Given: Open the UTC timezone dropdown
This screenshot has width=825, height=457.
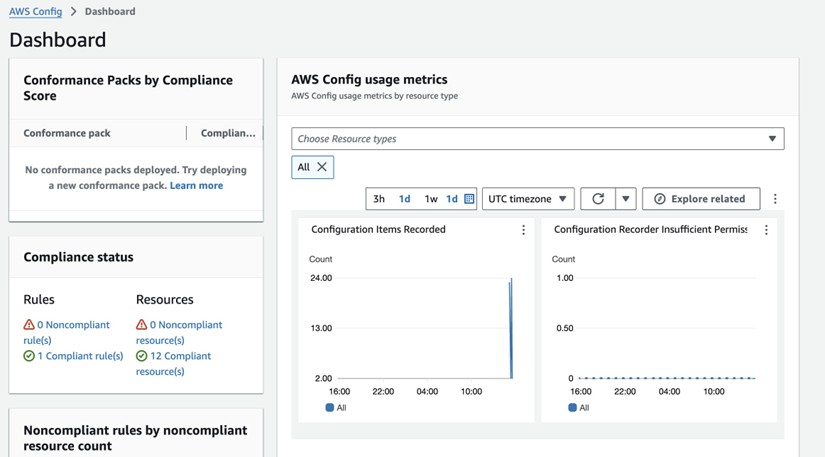Looking at the screenshot, I should click(528, 199).
